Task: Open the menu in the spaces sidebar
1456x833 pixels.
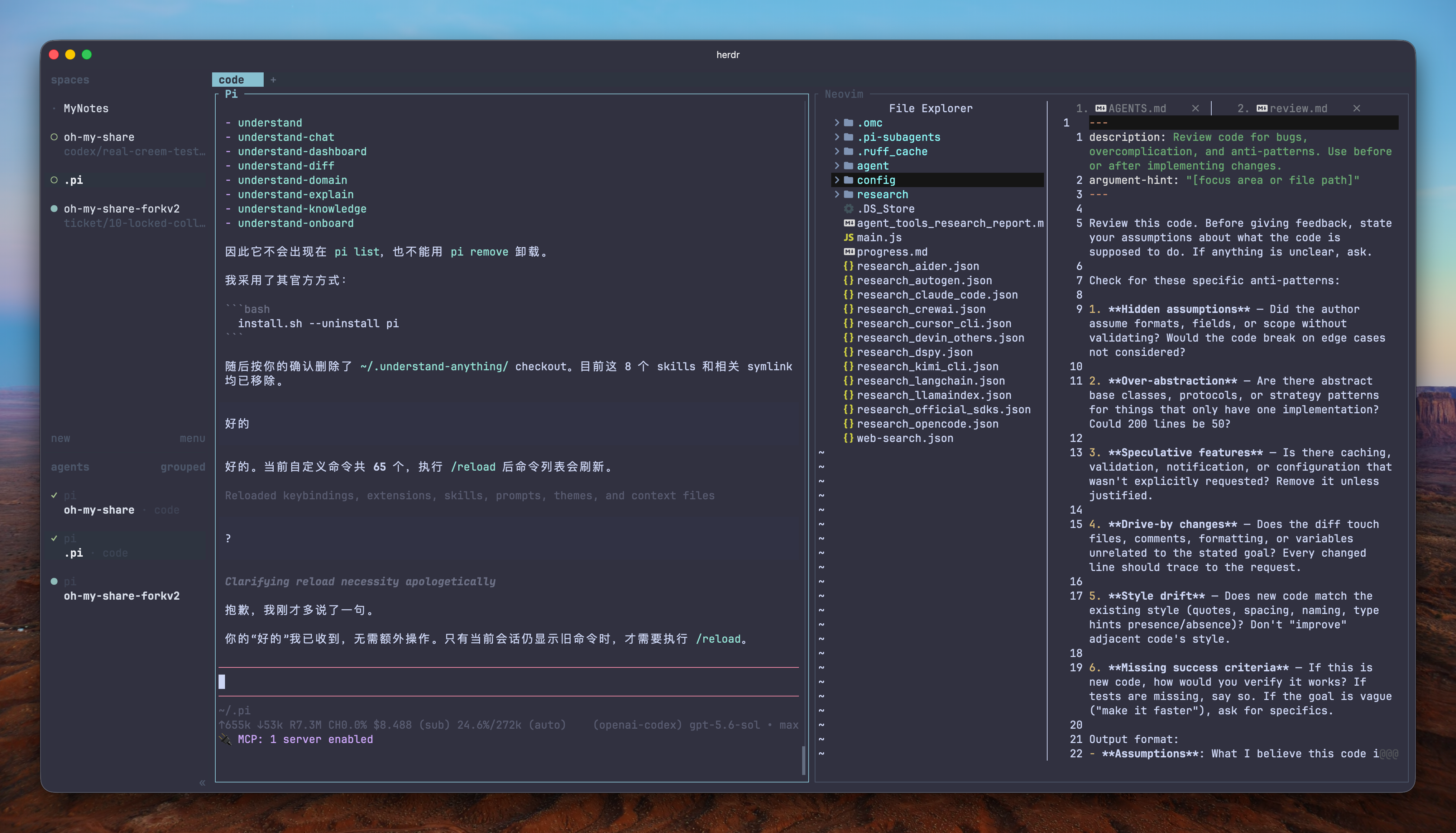Action: [x=192, y=438]
